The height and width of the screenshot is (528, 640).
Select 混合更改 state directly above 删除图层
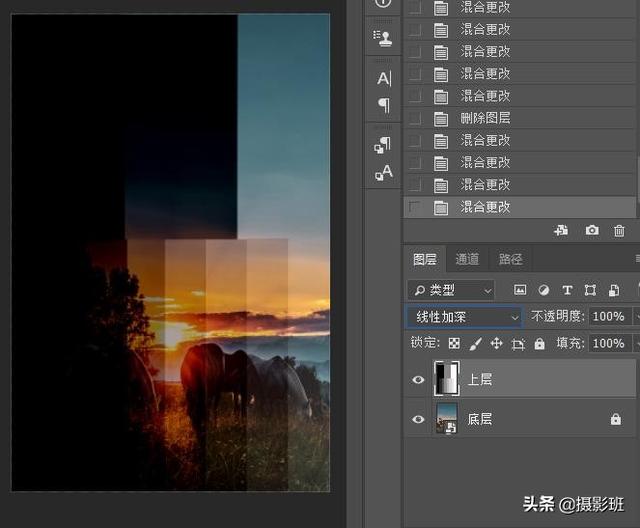tap(519, 96)
